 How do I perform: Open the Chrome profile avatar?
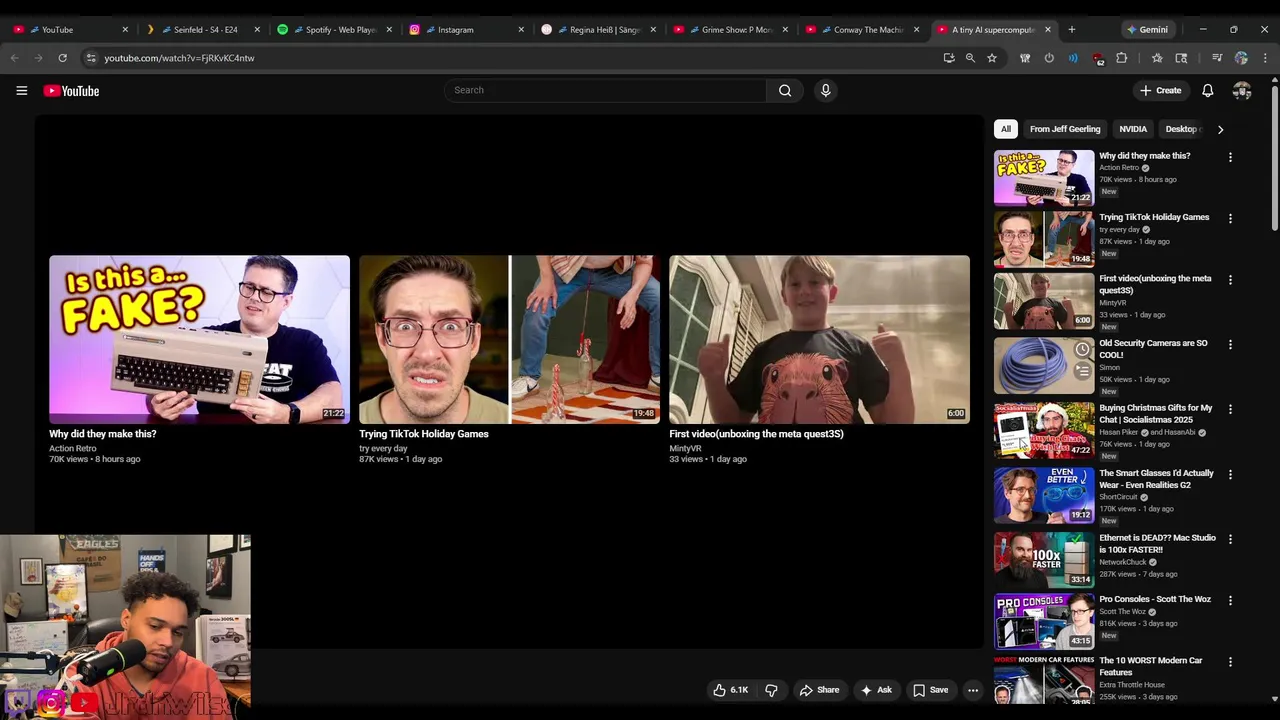[1241, 58]
